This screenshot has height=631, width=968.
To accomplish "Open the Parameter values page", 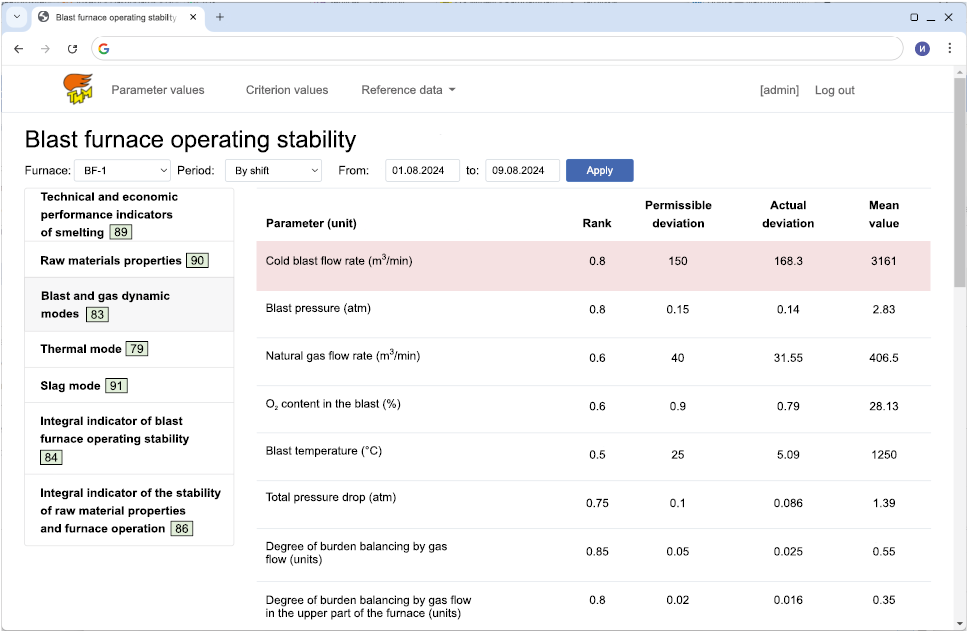I will [157, 90].
